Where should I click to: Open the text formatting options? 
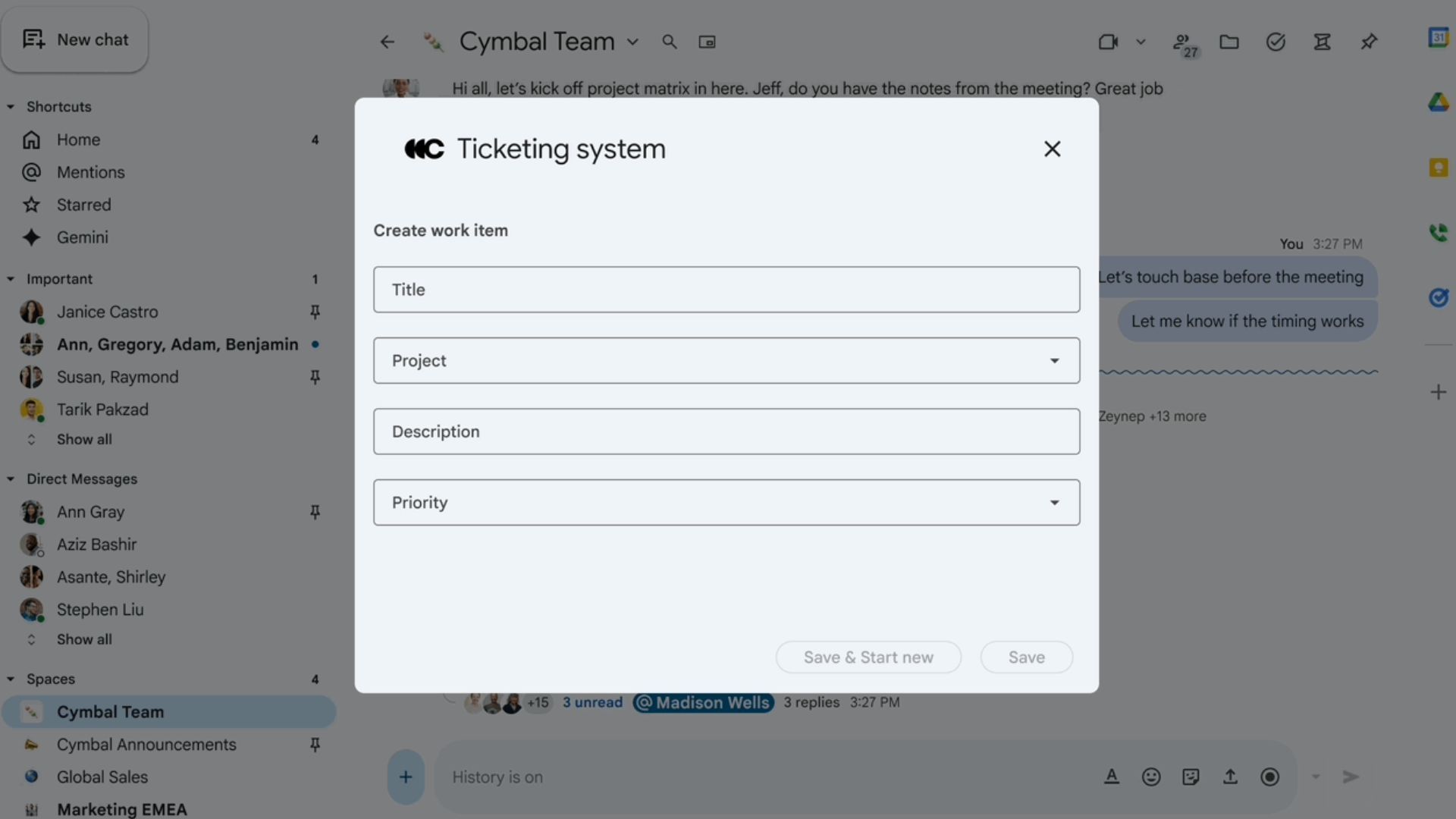coord(1112,777)
